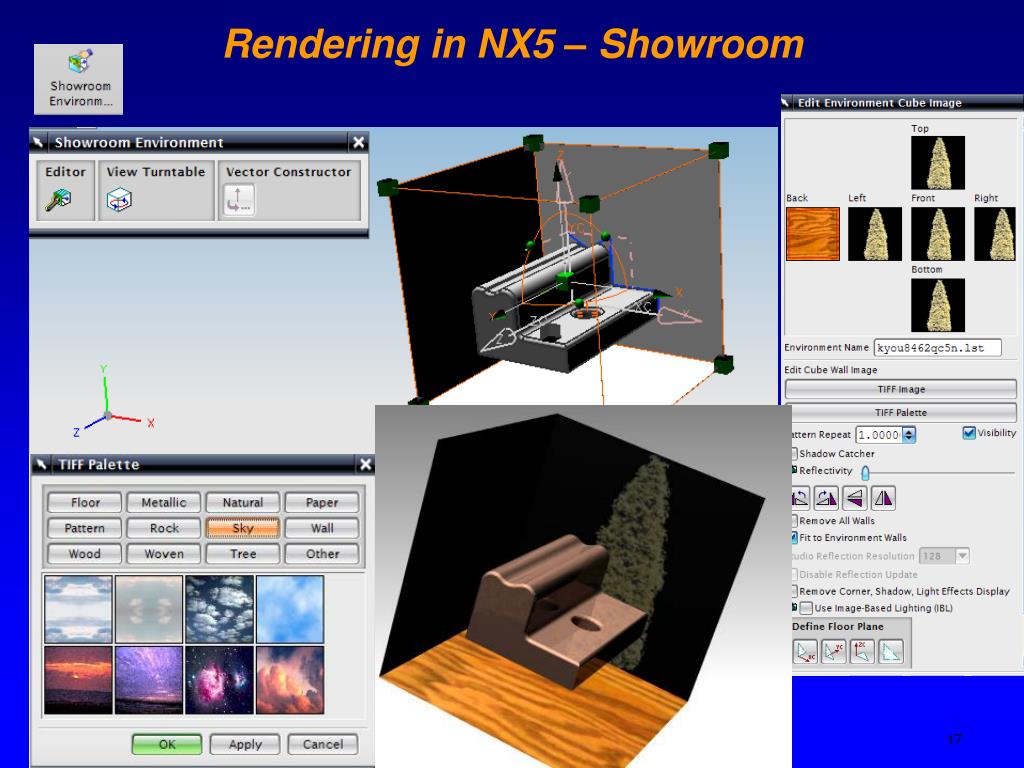The width and height of the screenshot is (1024, 768).
Task: Open the Editor tool in Showroom Environment
Action: 58,199
